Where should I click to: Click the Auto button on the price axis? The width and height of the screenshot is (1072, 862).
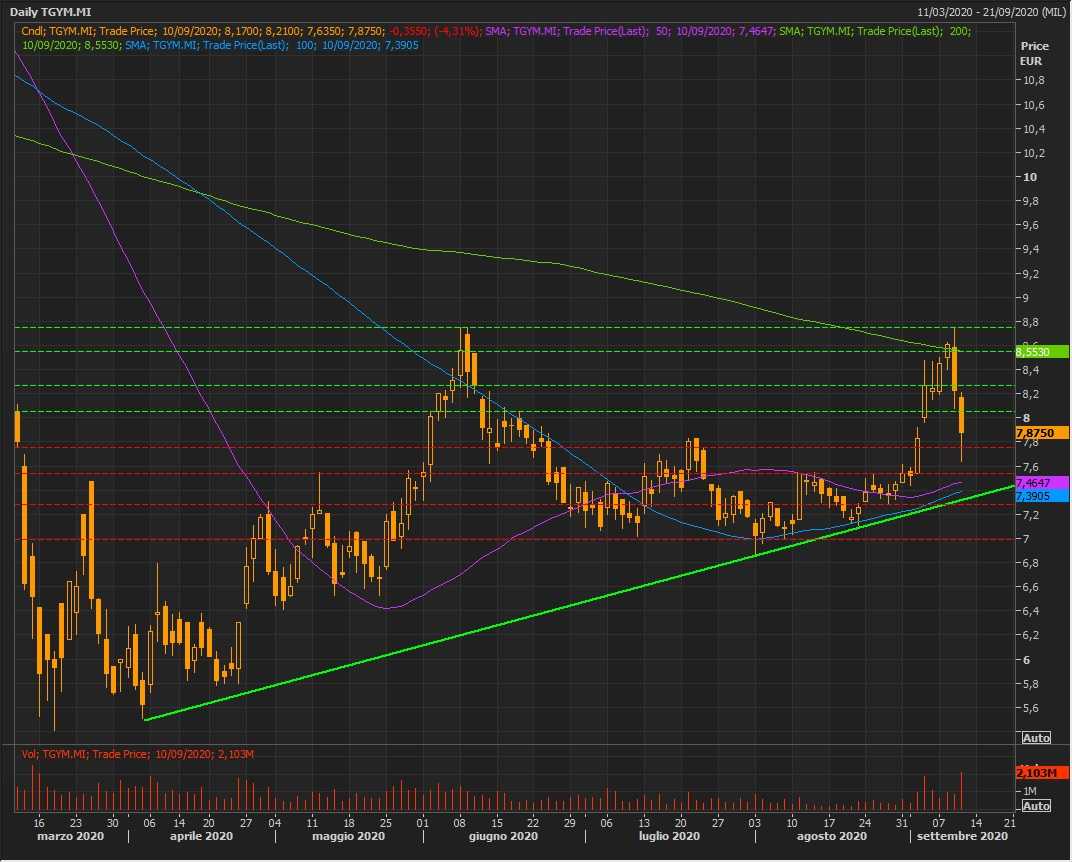coord(1036,738)
